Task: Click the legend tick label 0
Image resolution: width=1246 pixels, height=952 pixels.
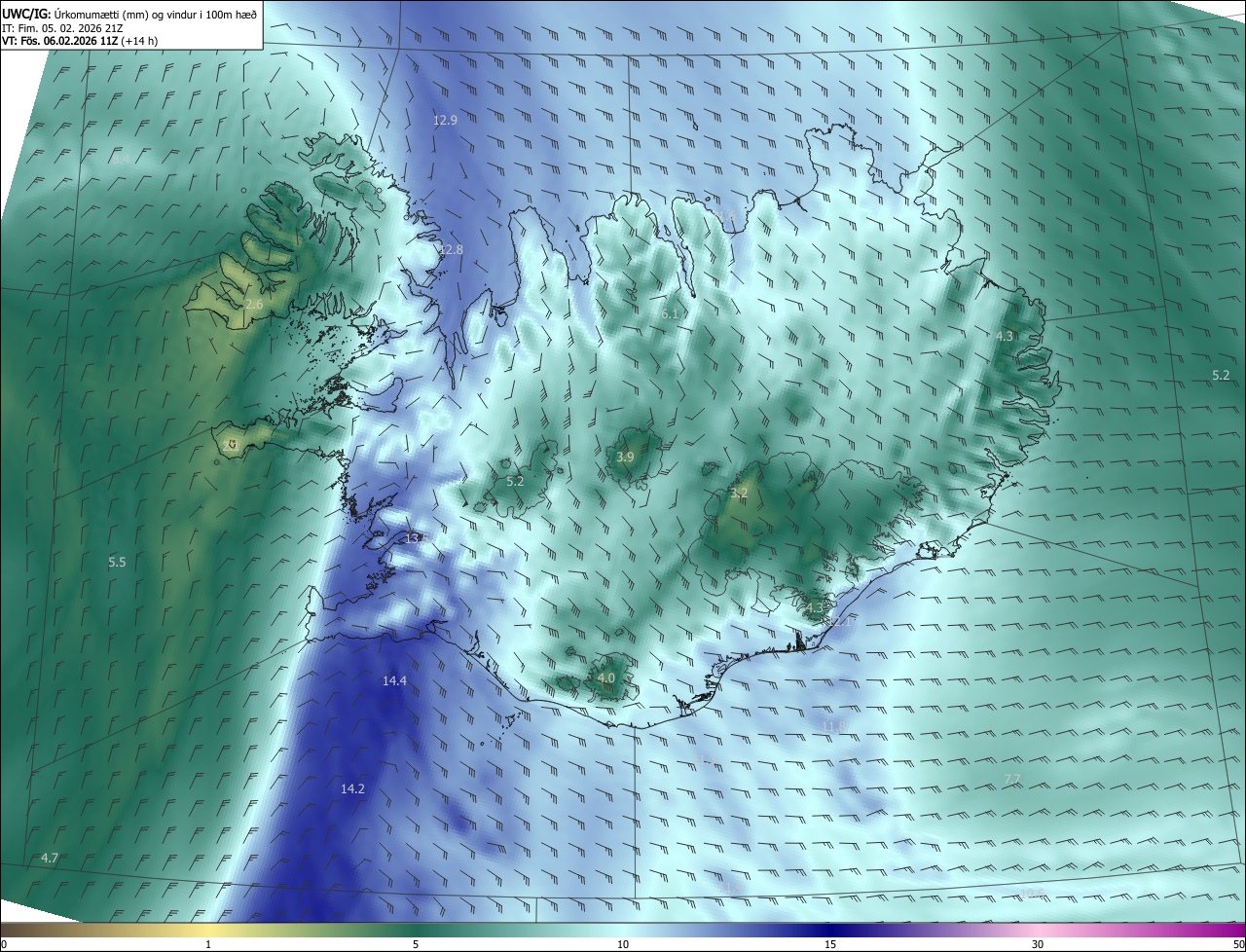Action: click(4, 945)
